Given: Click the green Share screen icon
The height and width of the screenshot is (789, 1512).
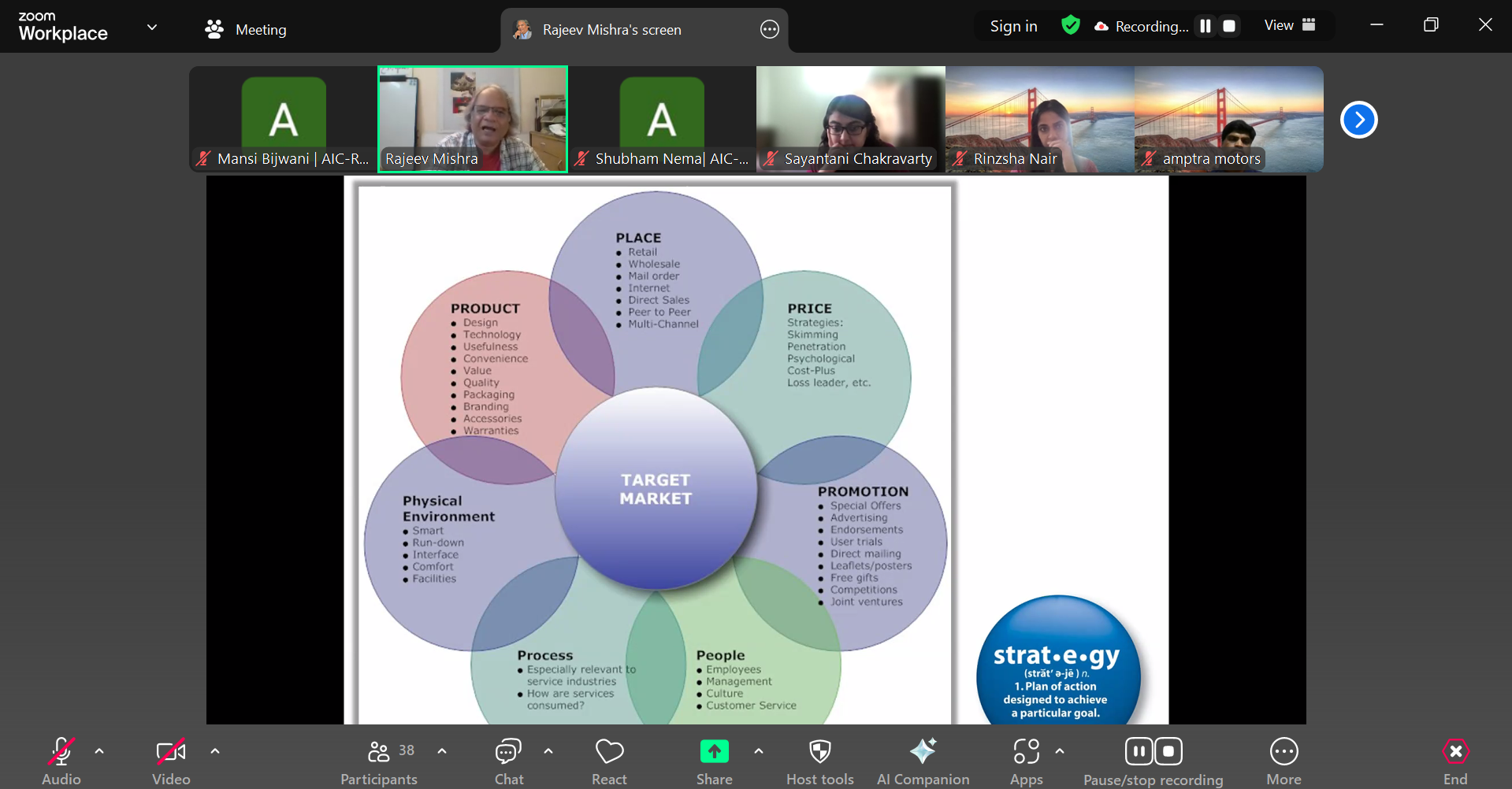Looking at the screenshot, I should 714,752.
